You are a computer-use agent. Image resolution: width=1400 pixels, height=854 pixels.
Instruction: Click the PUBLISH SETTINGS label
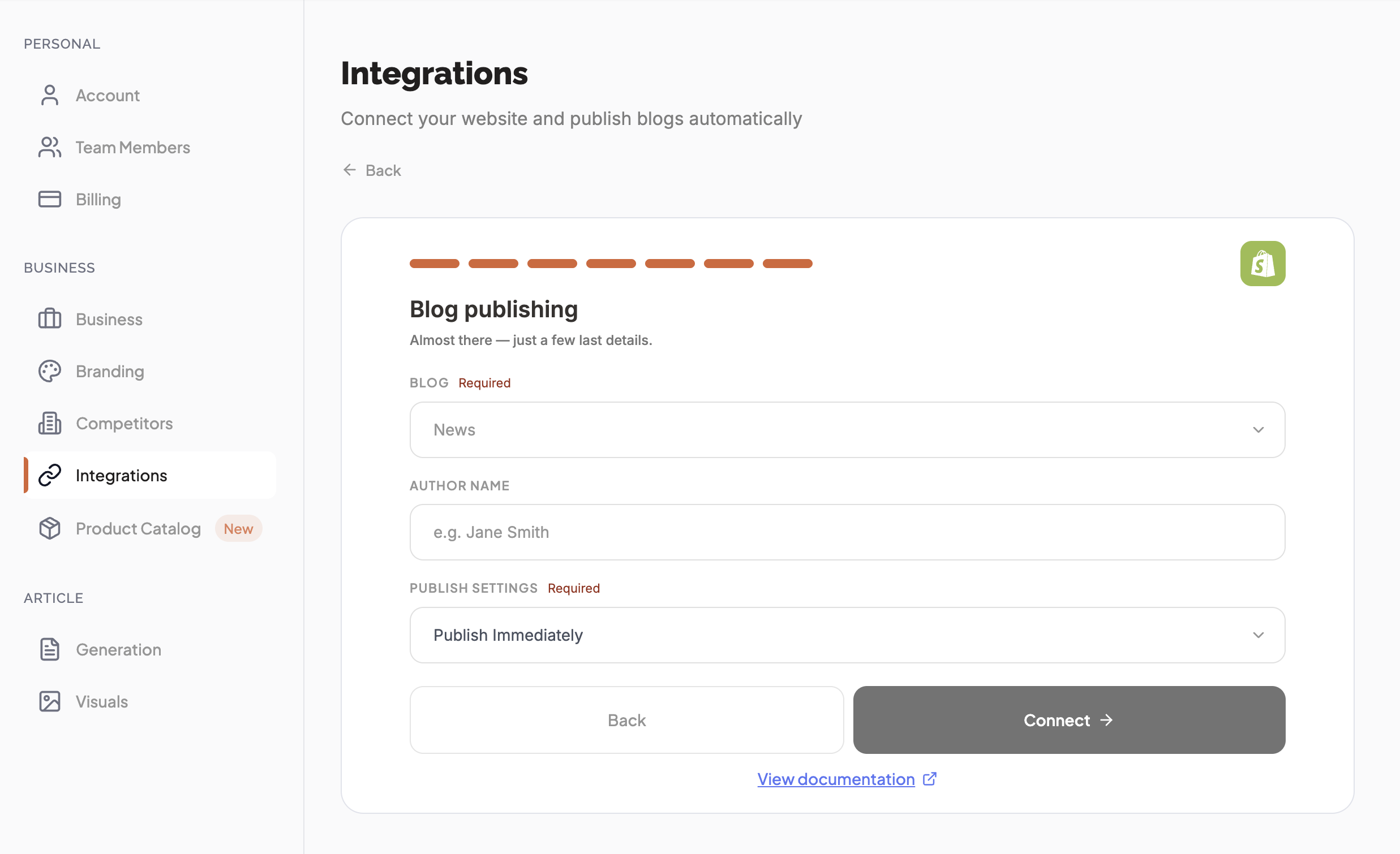click(473, 588)
